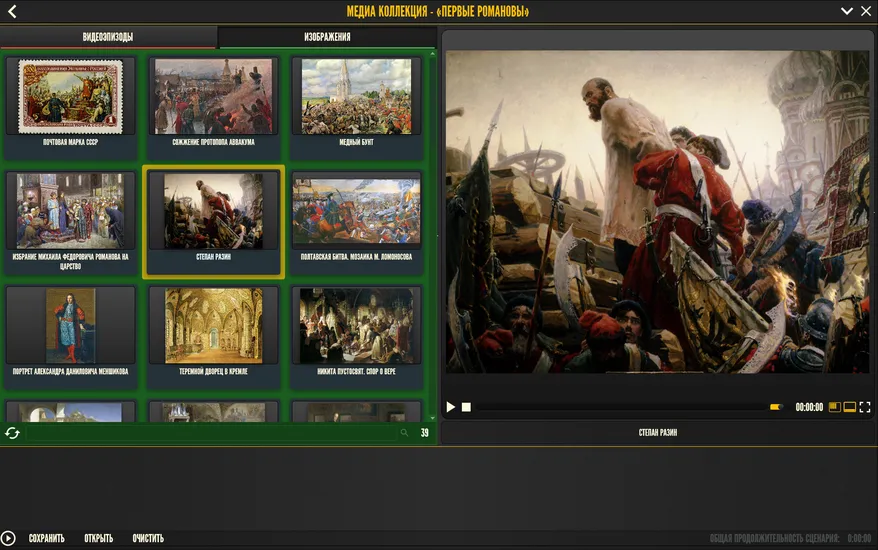Click the magnifier search icon in the green bar
This screenshot has width=878, height=550.
coord(404,433)
